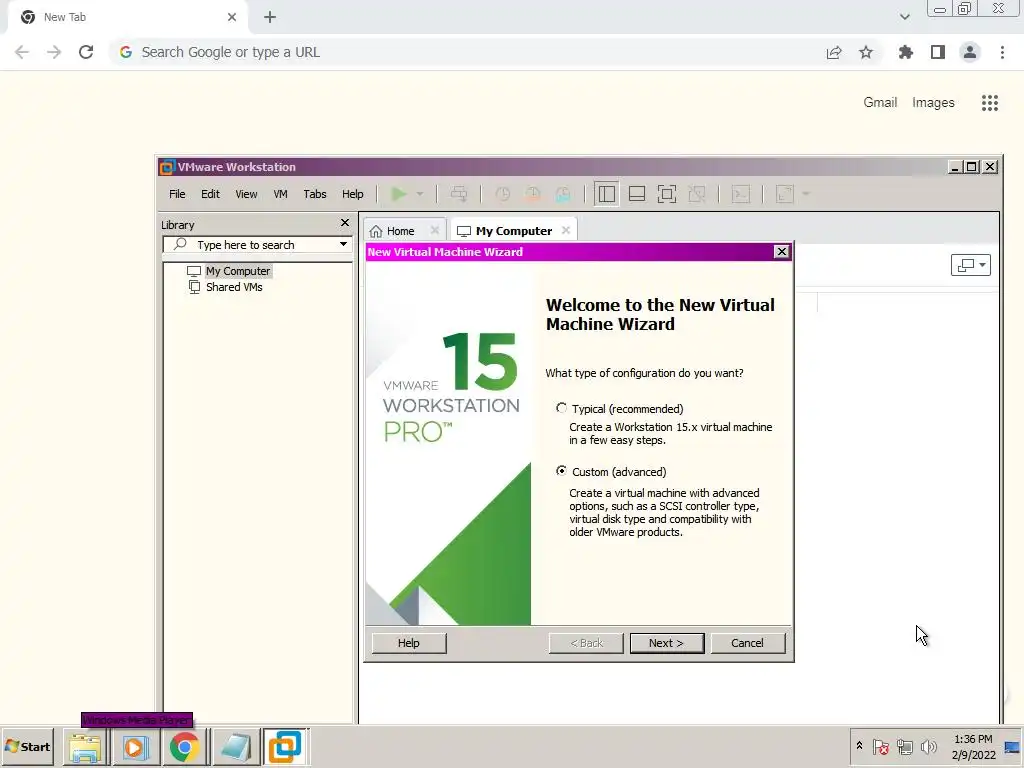This screenshot has height=768, width=1024.
Task: Open the Chrome tab search chevron
Action: click(x=904, y=17)
